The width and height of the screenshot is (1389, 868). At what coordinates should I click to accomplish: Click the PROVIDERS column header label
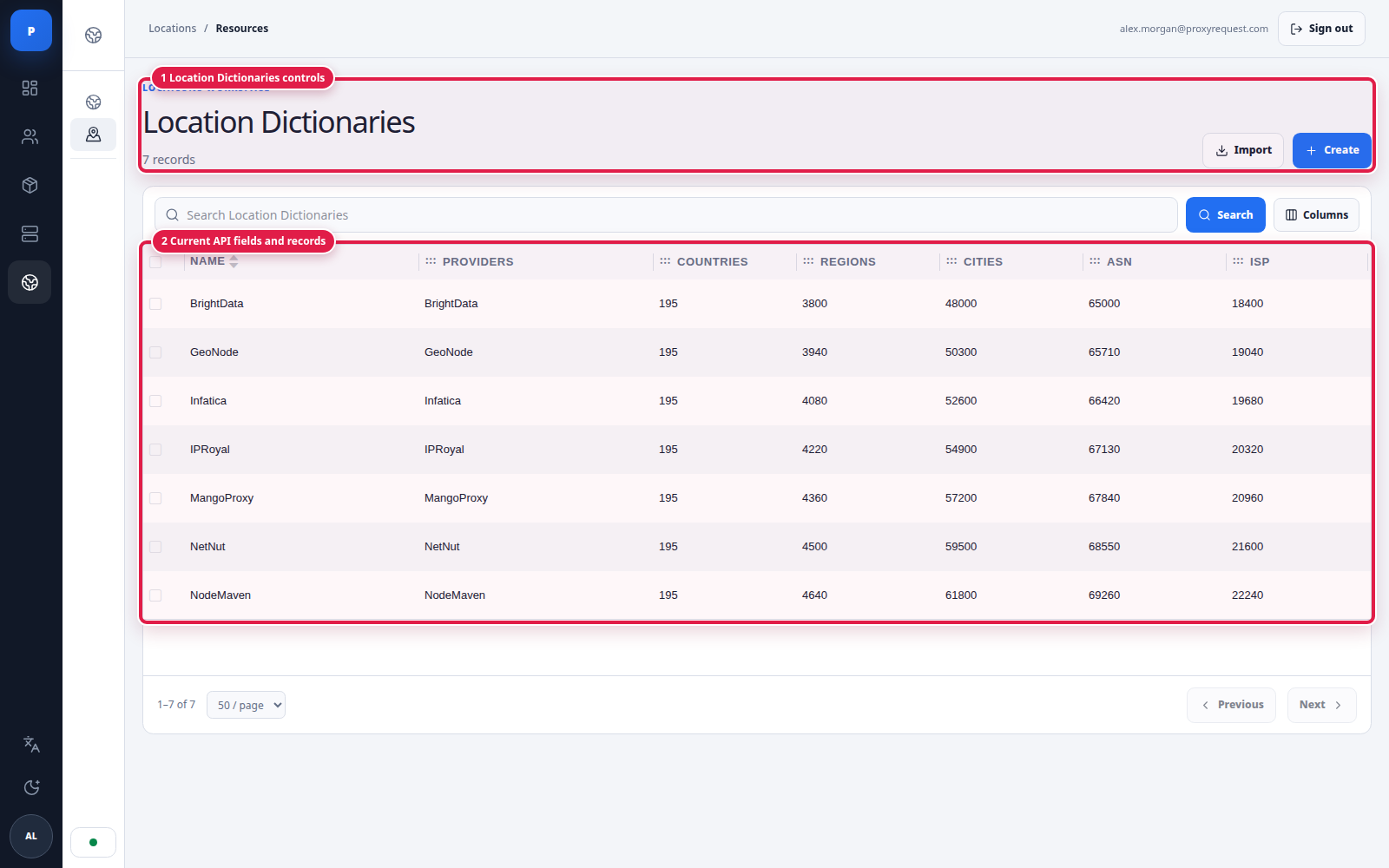(x=478, y=262)
